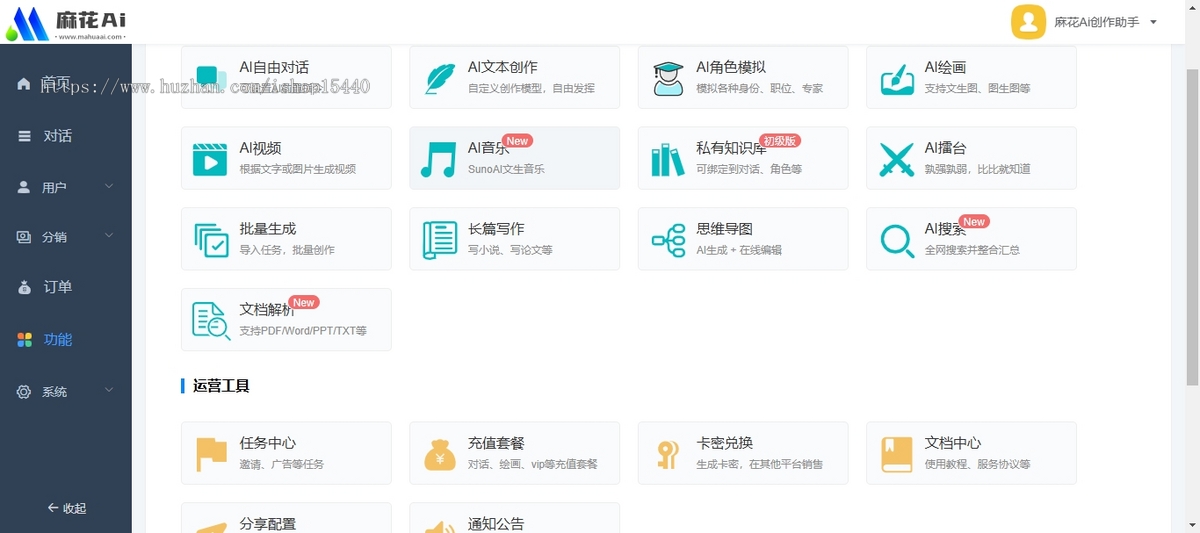Click the AI搜索 magnifier icon
1200x533 pixels.
click(x=897, y=240)
